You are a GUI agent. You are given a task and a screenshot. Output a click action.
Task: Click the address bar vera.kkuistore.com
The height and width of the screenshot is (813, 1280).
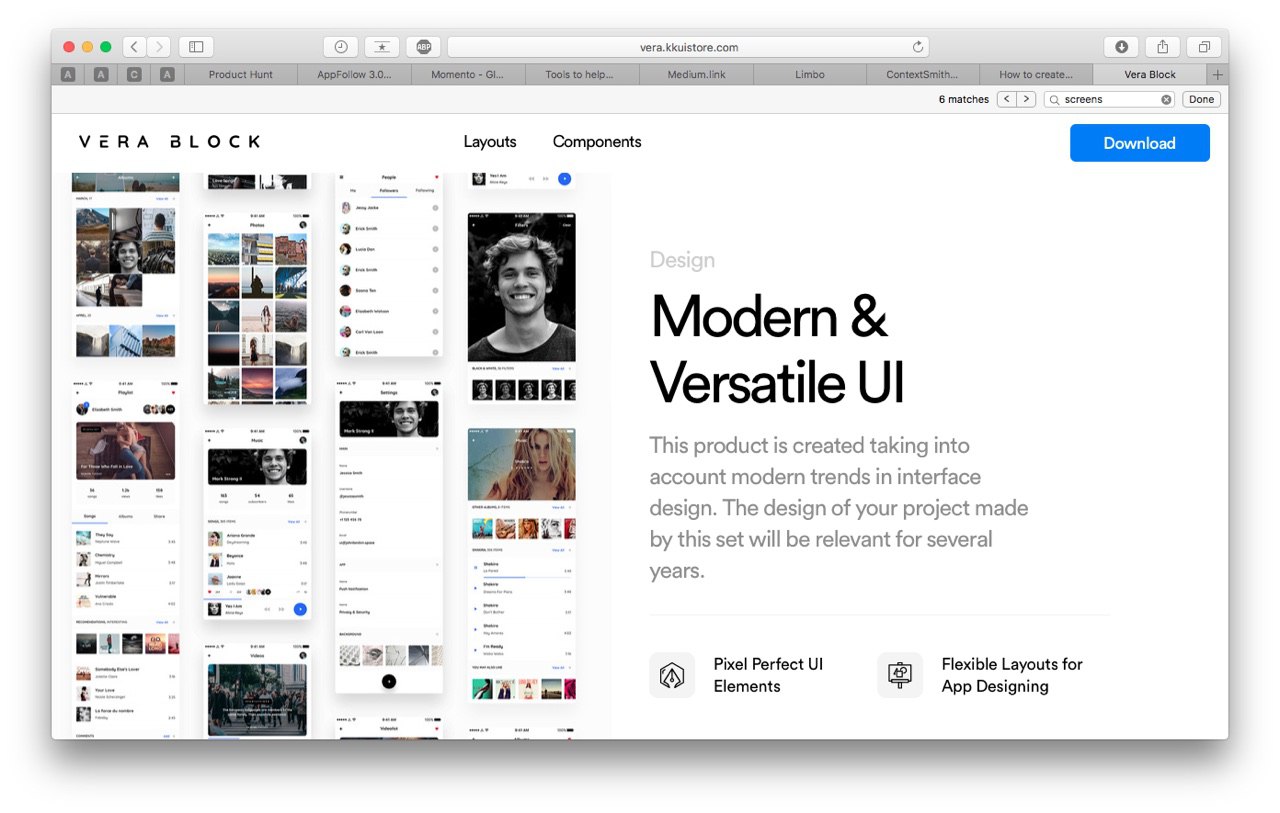pyautogui.click(x=688, y=47)
